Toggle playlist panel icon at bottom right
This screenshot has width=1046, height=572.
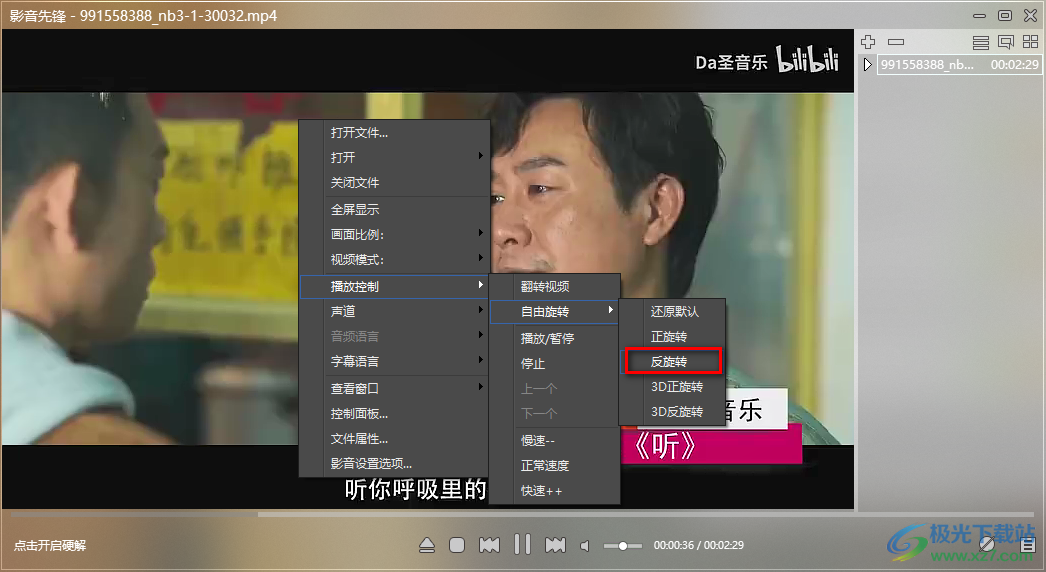pyautogui.click(x=1028, y=545)
